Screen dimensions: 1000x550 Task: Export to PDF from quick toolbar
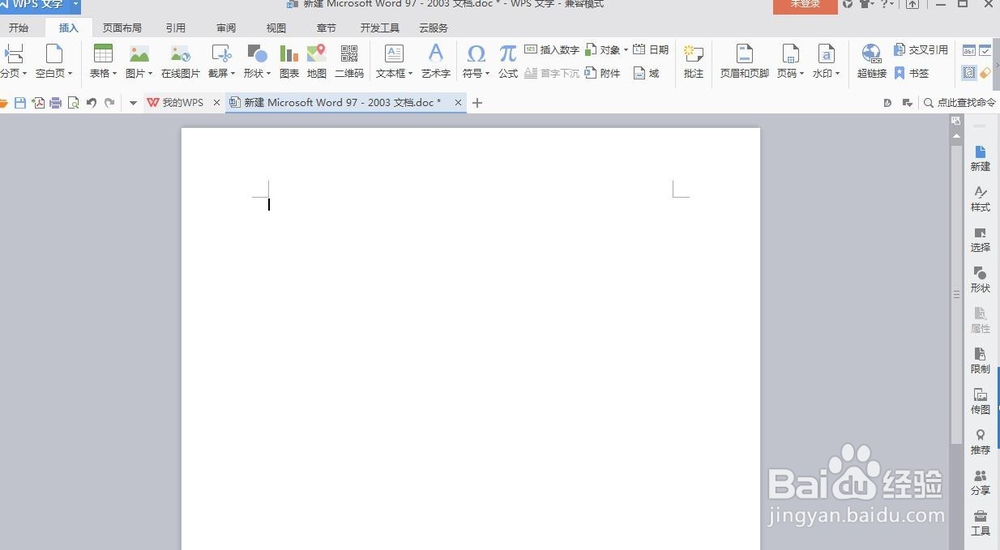pos(38,103)
